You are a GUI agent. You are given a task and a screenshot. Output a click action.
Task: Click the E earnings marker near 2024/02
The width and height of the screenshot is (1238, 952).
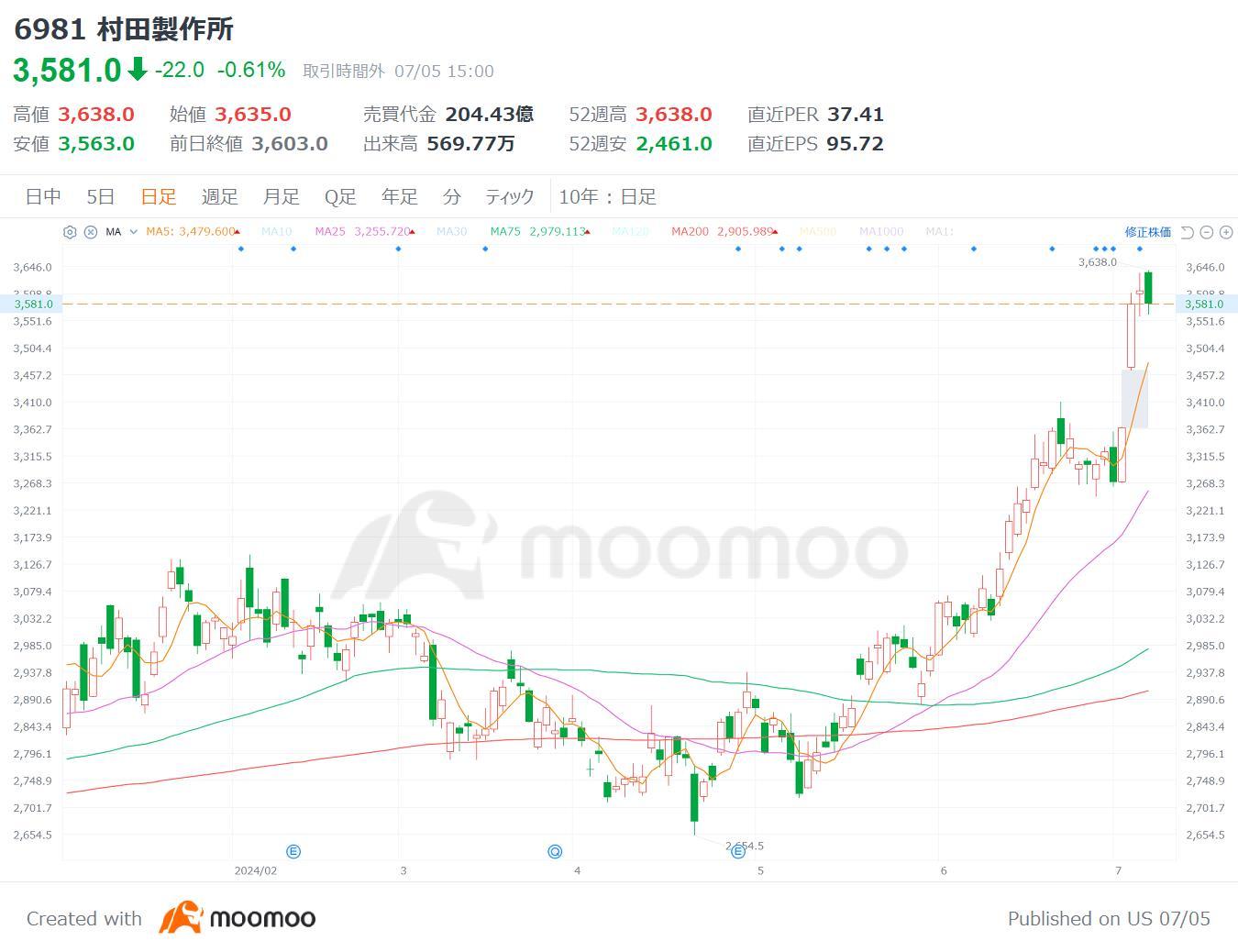293,851
